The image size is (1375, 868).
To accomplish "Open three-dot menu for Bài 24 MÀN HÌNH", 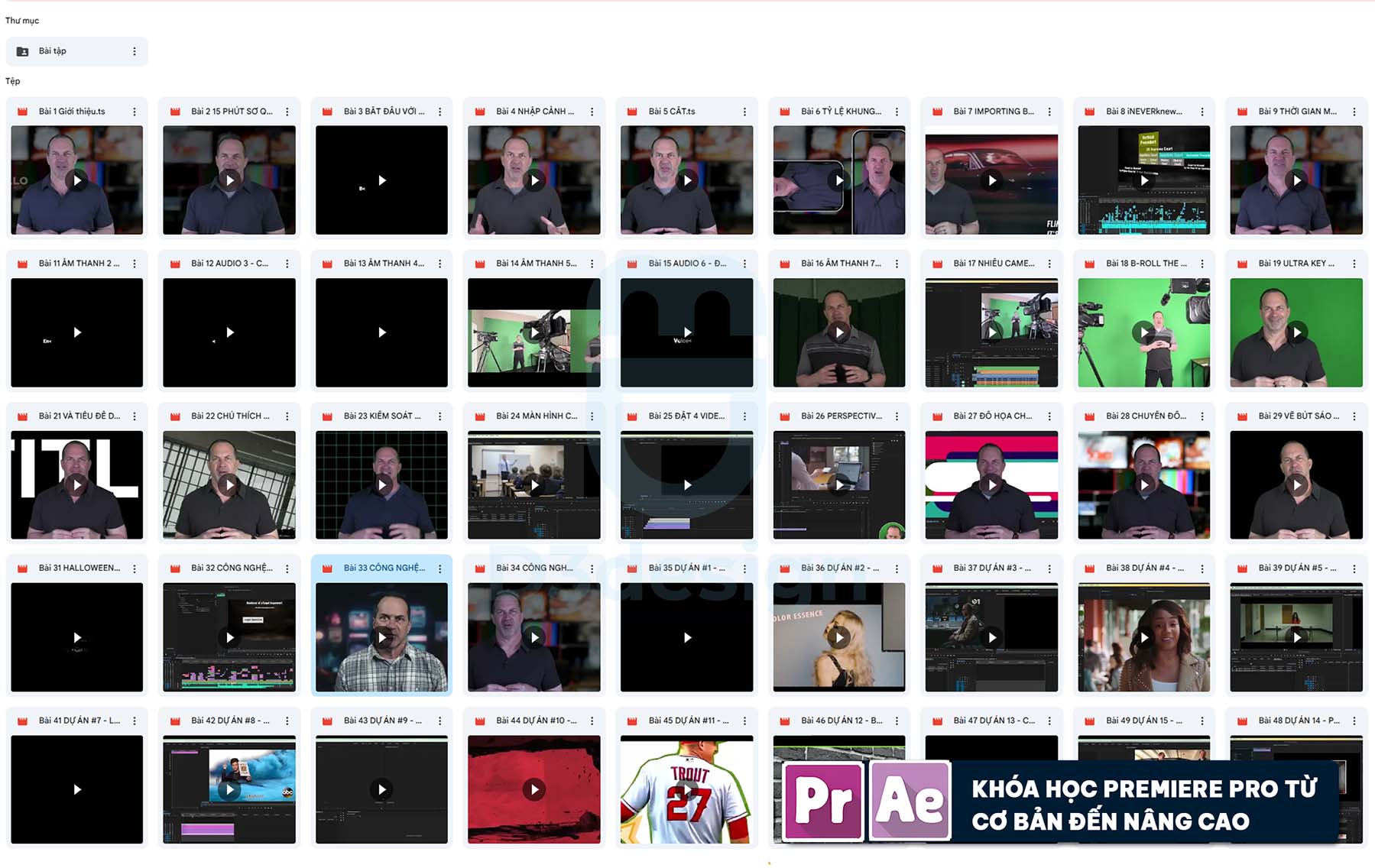I will tap(592, 416).
